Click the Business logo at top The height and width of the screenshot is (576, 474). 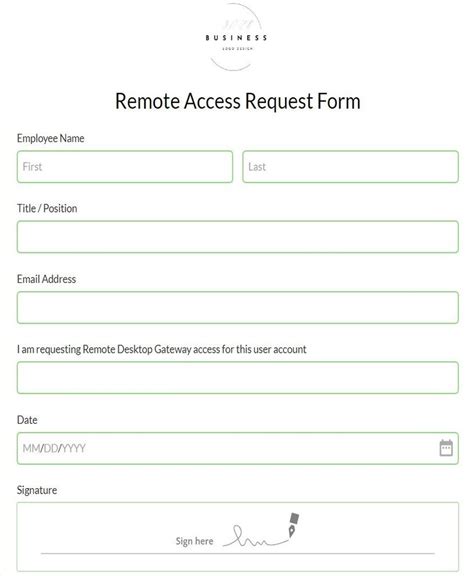pos(236,37)
